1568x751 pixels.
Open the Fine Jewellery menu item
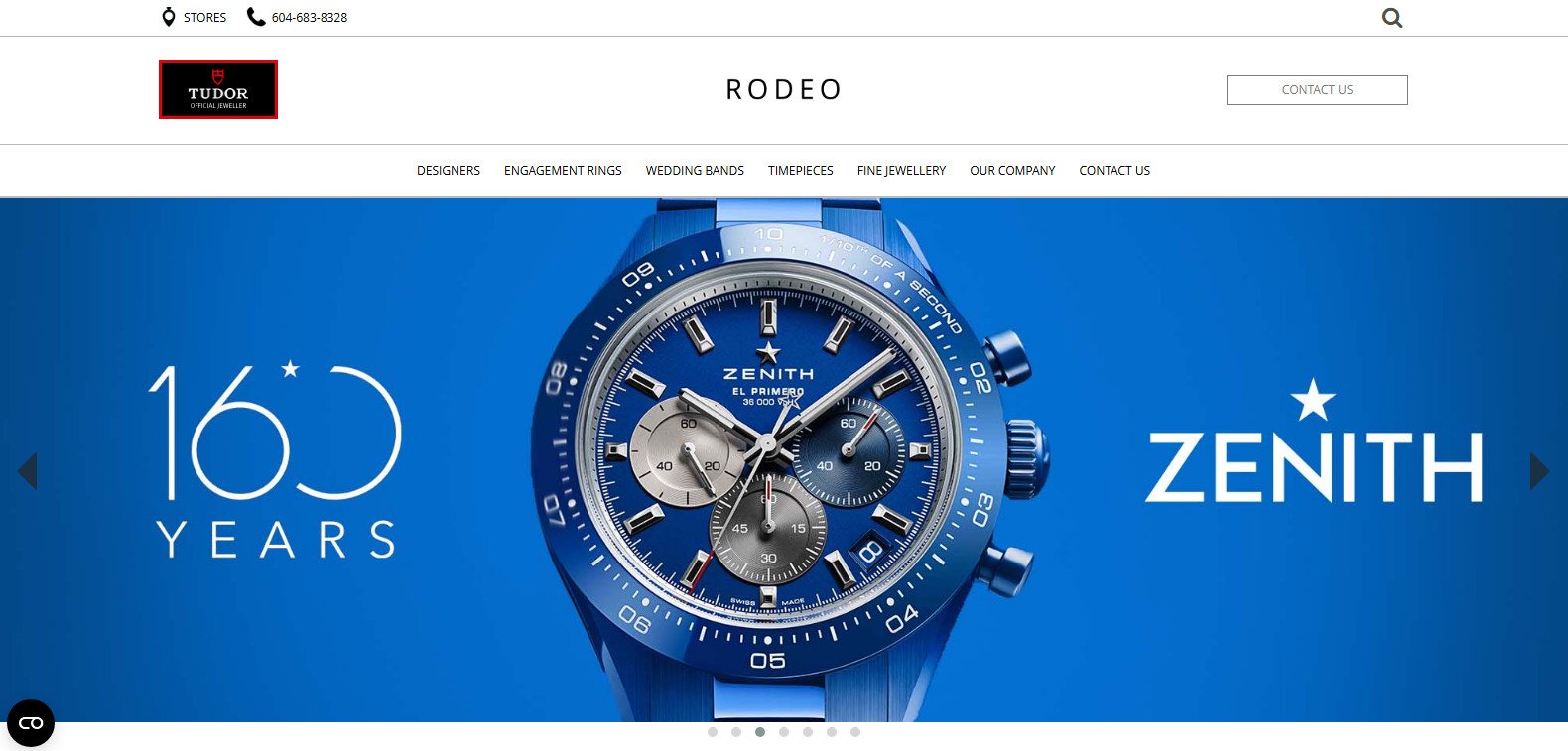901,171
